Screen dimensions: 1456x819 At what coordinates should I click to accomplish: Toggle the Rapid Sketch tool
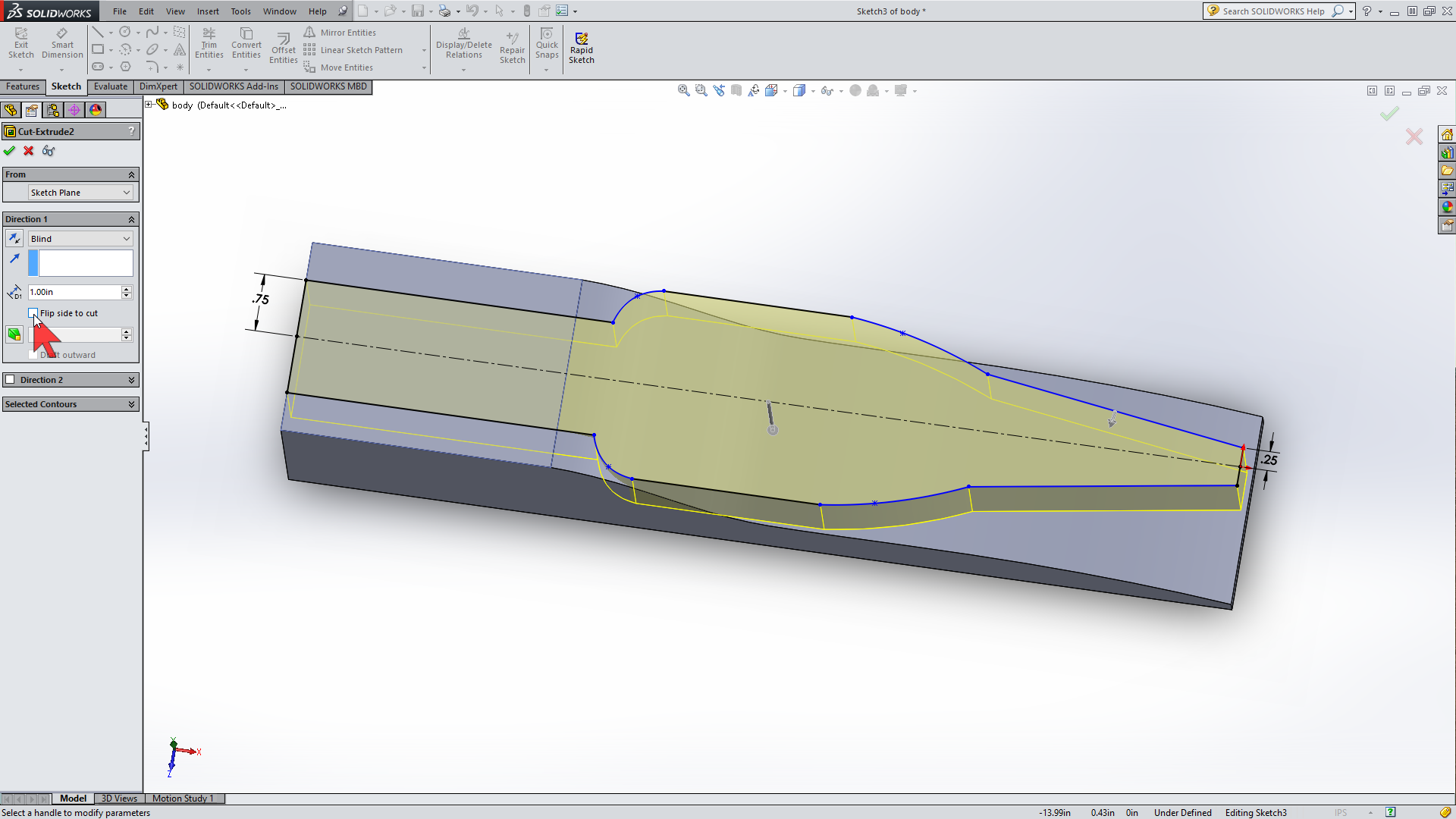[x=582, y=49]
